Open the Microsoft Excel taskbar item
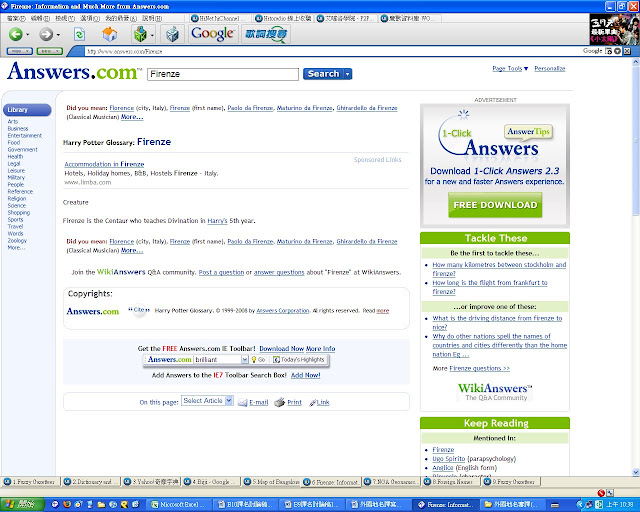The width and height of the screenshot is (640, 512). click(x=178, y=505)
